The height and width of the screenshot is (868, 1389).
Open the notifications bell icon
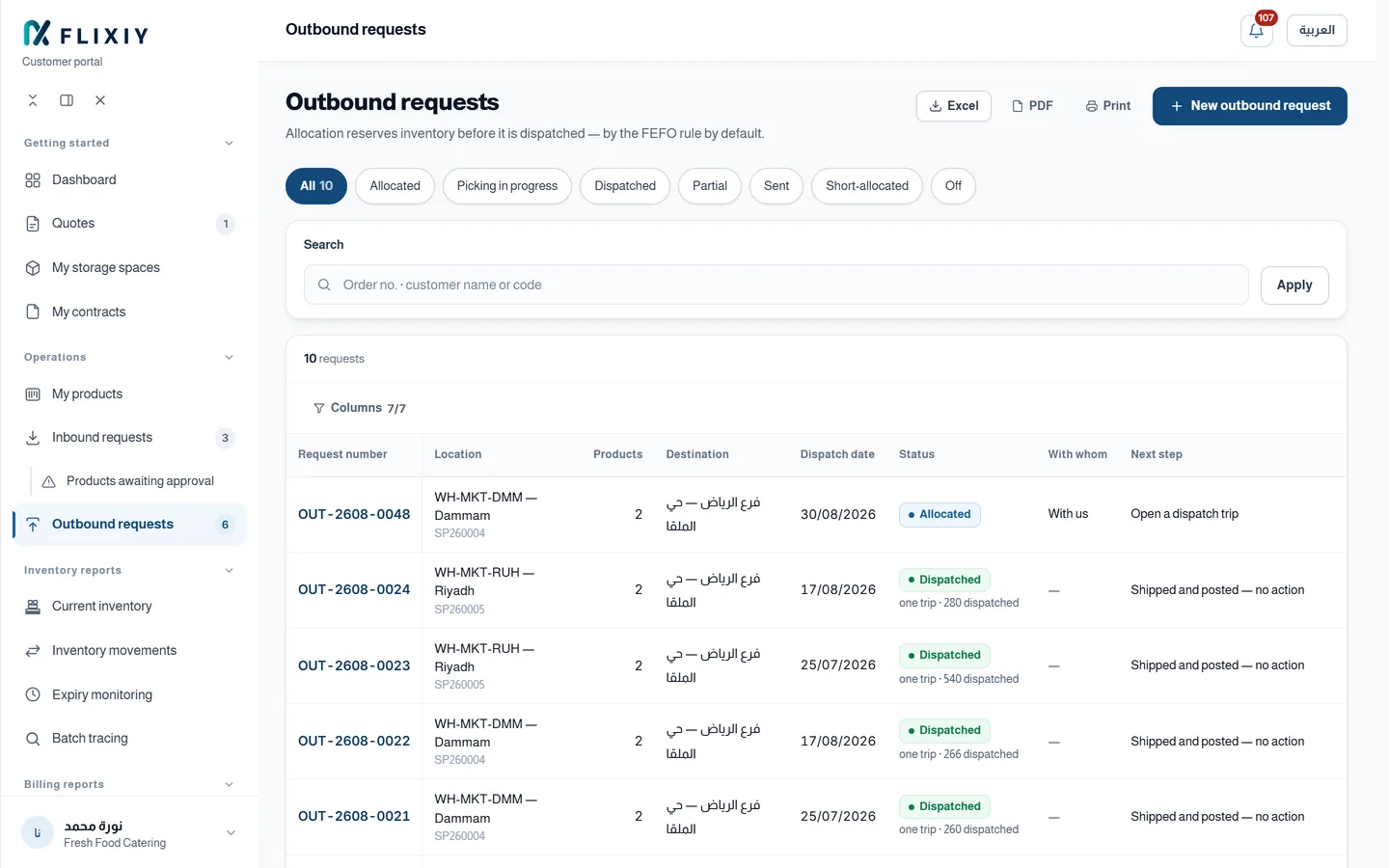tap(1256, 30)
